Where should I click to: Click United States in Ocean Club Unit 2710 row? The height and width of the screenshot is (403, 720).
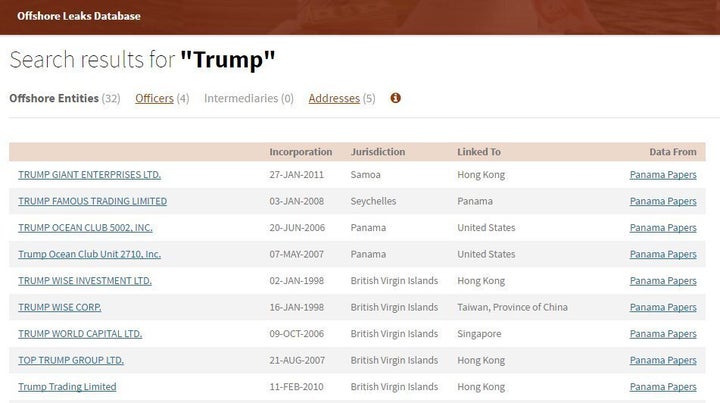click(x=486, y=254)
